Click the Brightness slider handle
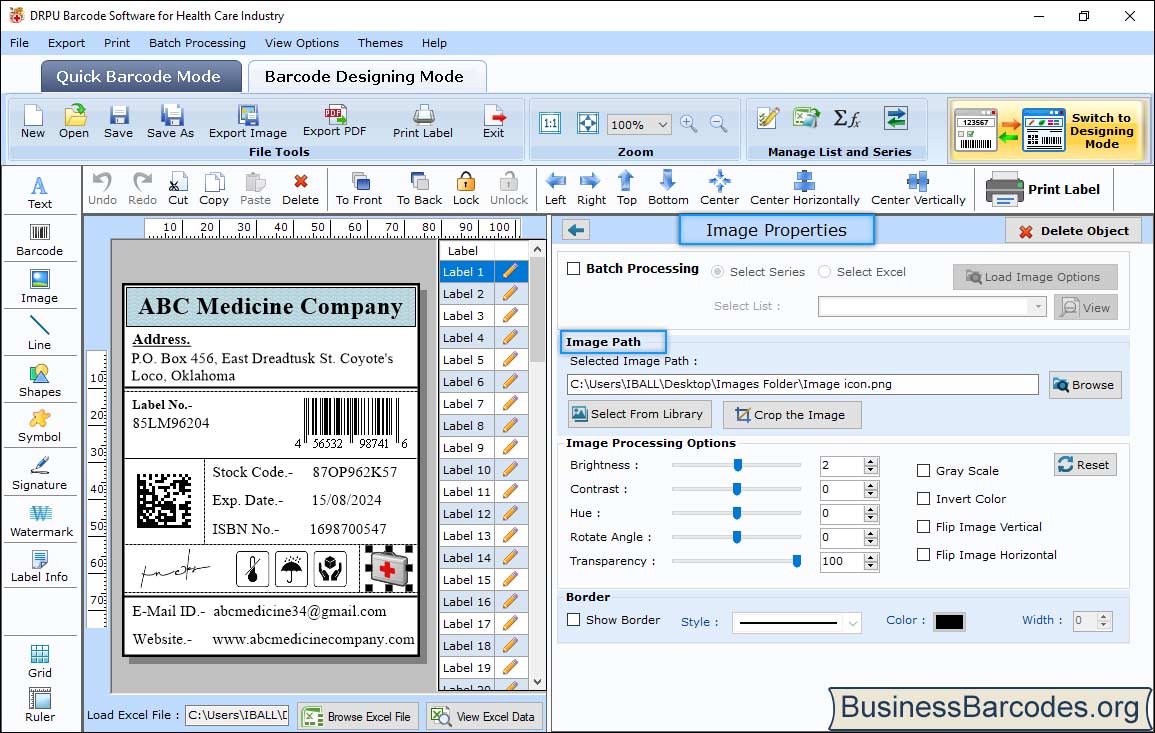The width and height of the screenshot is (1155, 733). coord(737,465)
